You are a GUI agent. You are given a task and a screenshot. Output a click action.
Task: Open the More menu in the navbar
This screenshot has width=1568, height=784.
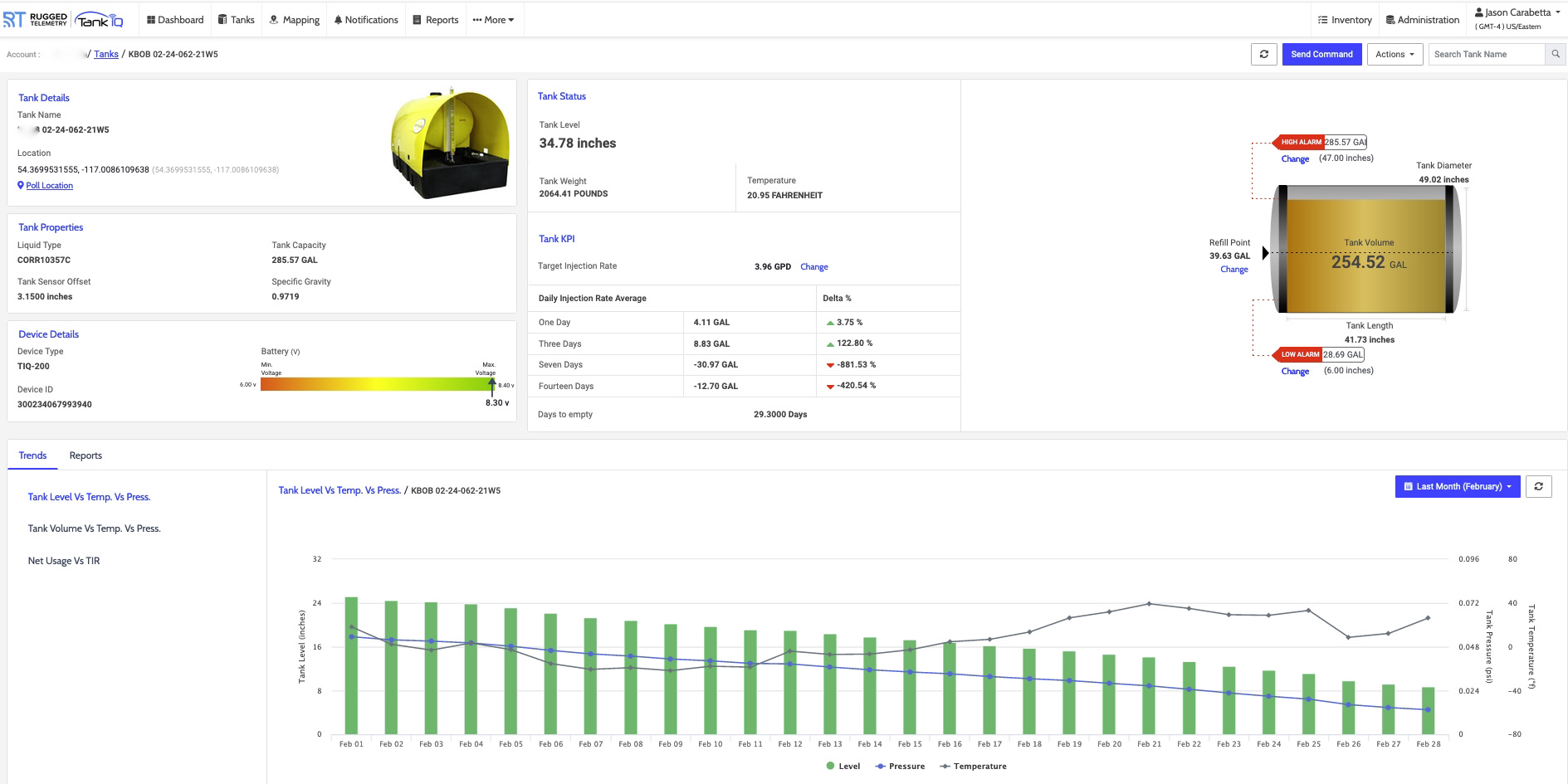pos(493,19)
